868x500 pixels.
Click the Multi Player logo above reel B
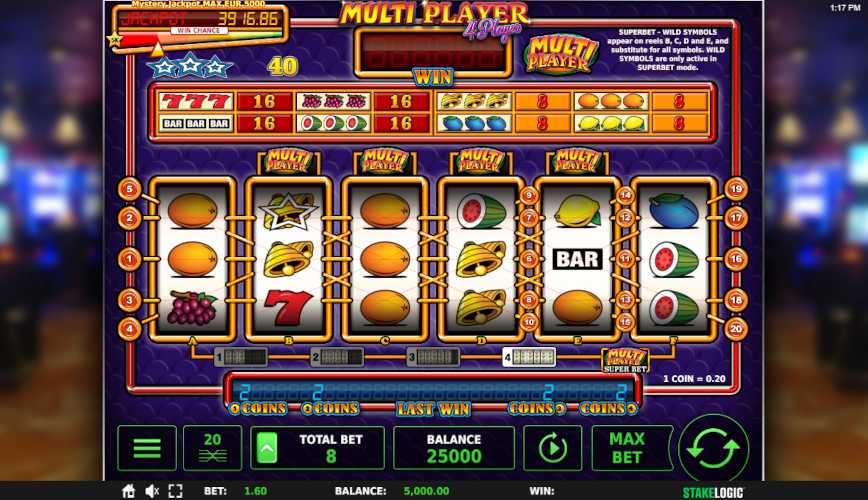pyautogui.click(x=288, y=161)
